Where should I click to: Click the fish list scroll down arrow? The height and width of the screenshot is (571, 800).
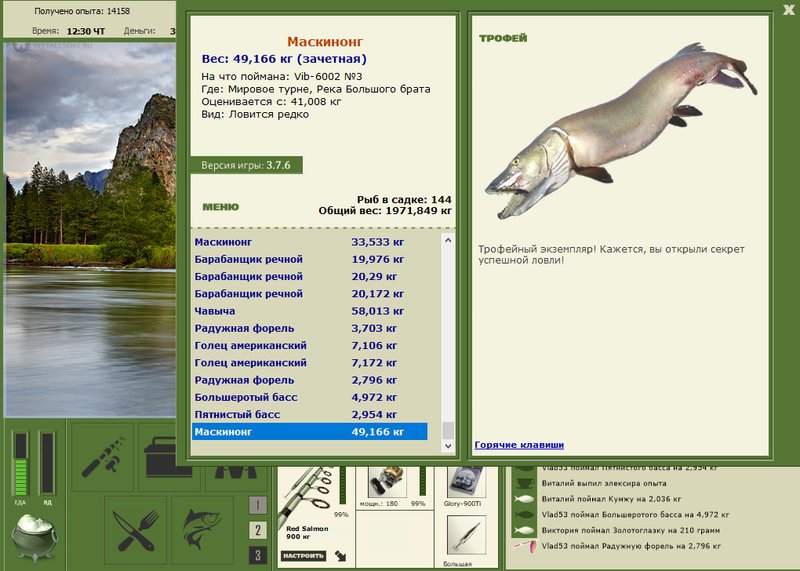(x=448, y=446)
